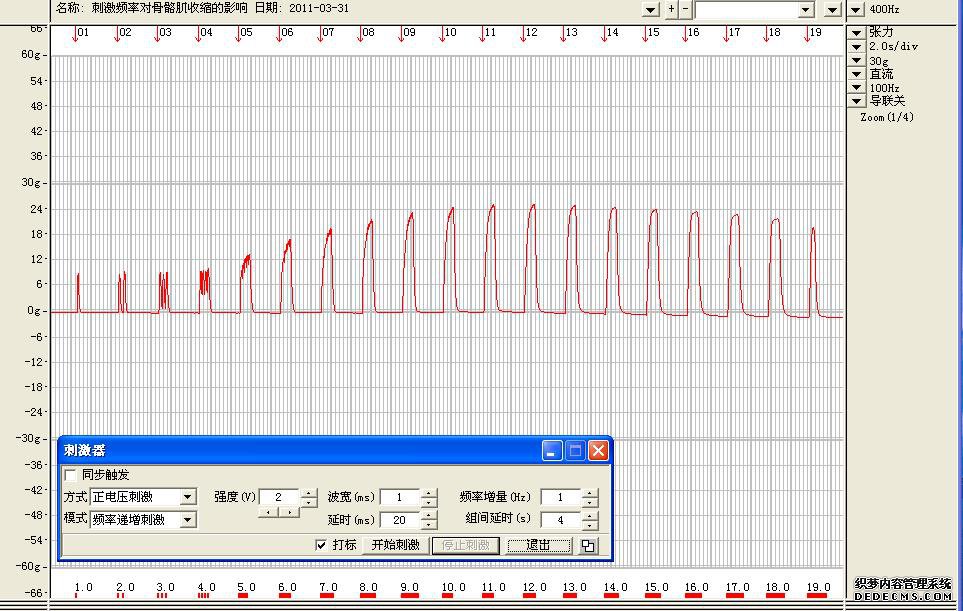This screenshot has width=963, height=611.
Task: Enable the 同步触发 checkbox
Action: tap(71, 475)
